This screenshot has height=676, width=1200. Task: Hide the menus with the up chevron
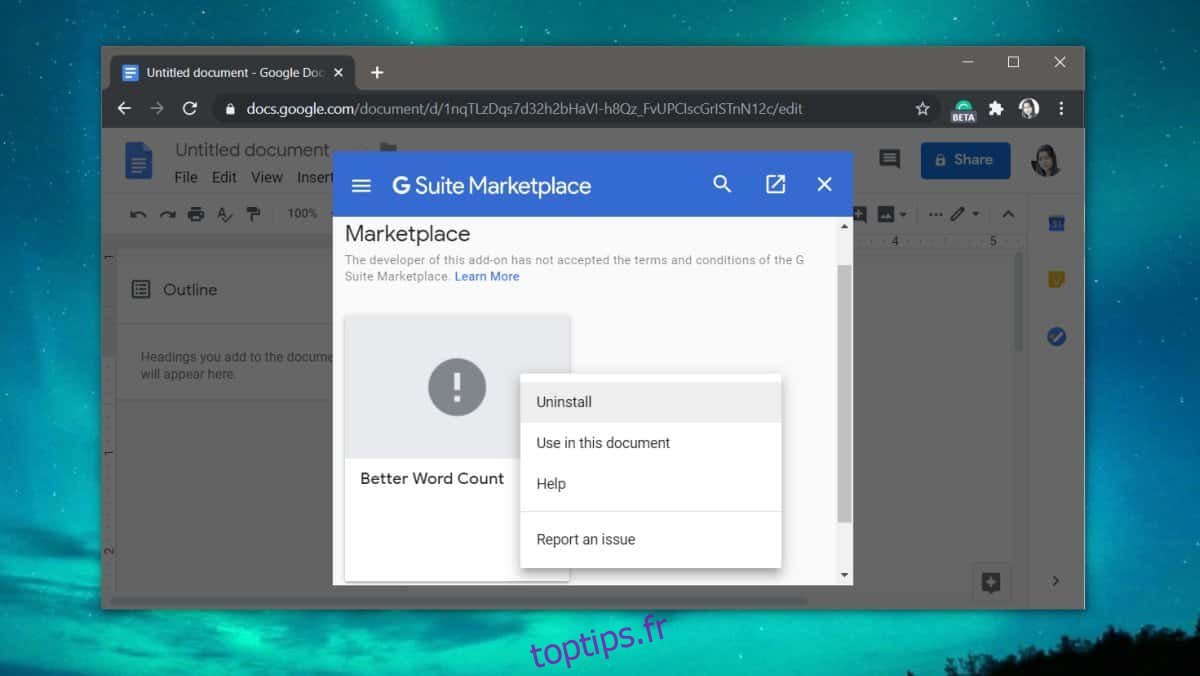[1008, 214]
